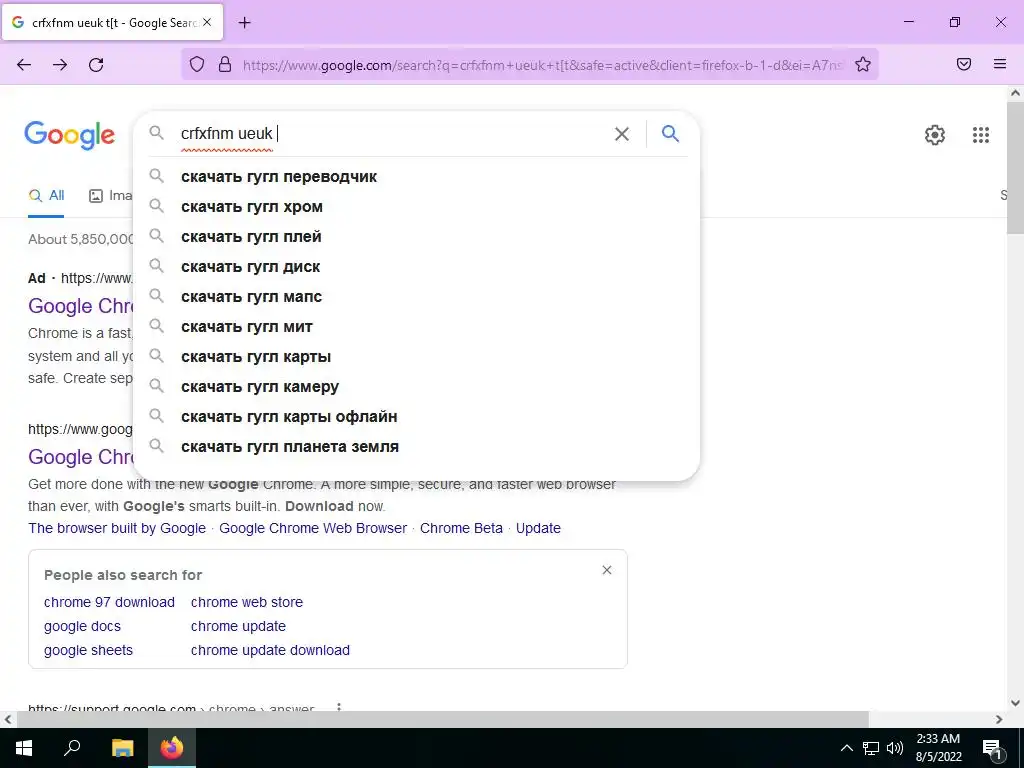Go forward with the browser forward arrow
1024x768 pixels.
(60, 64)
